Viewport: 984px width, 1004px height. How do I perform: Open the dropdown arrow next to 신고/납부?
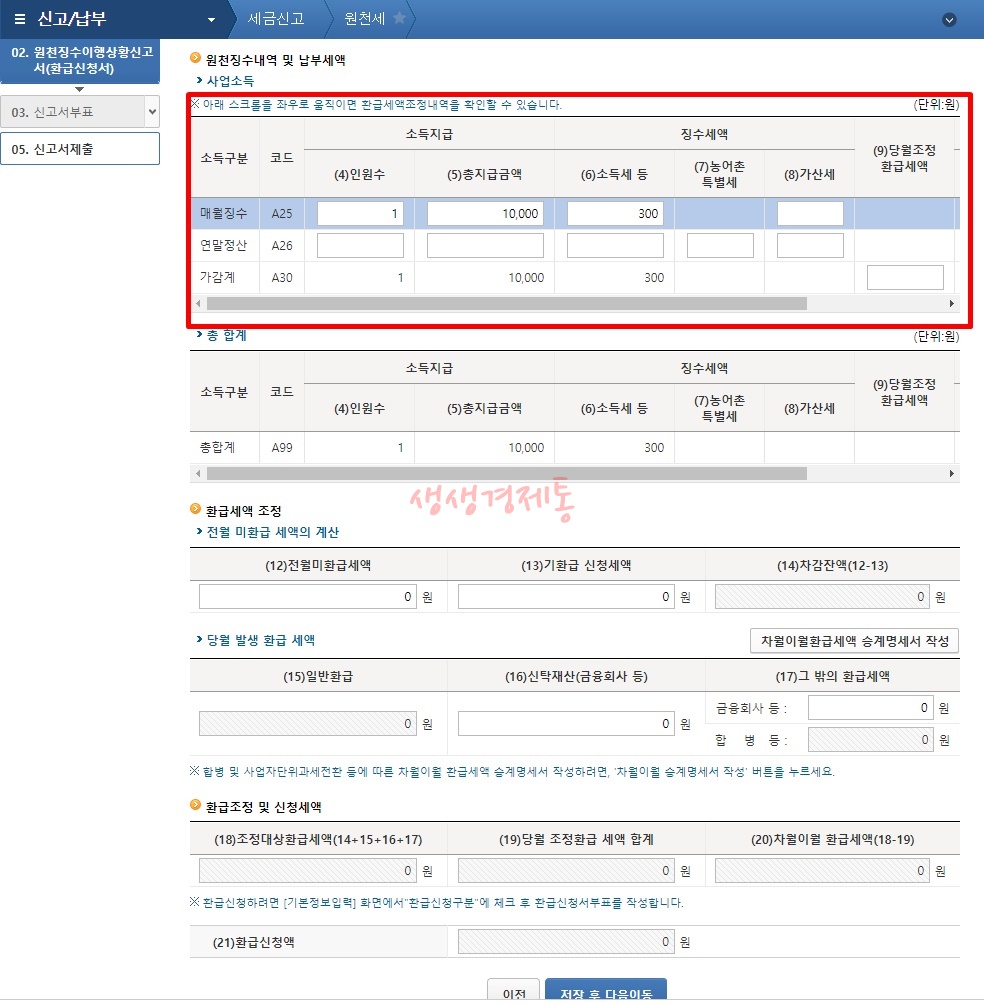210,18
